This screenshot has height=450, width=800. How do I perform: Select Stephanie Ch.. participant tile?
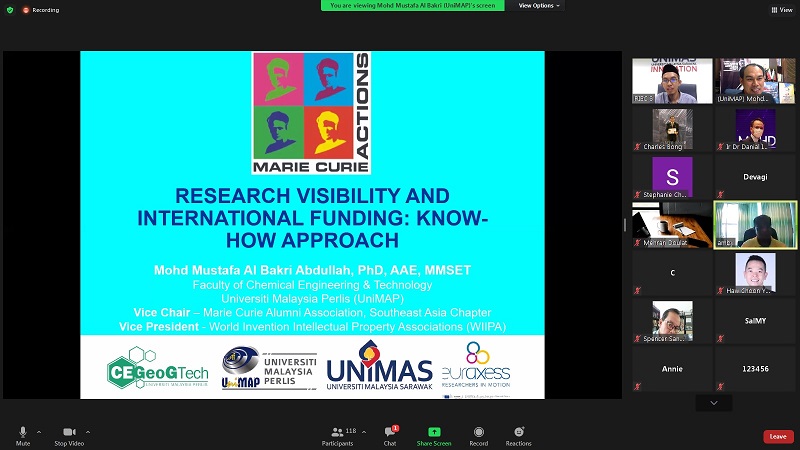[x=672, y=177]
